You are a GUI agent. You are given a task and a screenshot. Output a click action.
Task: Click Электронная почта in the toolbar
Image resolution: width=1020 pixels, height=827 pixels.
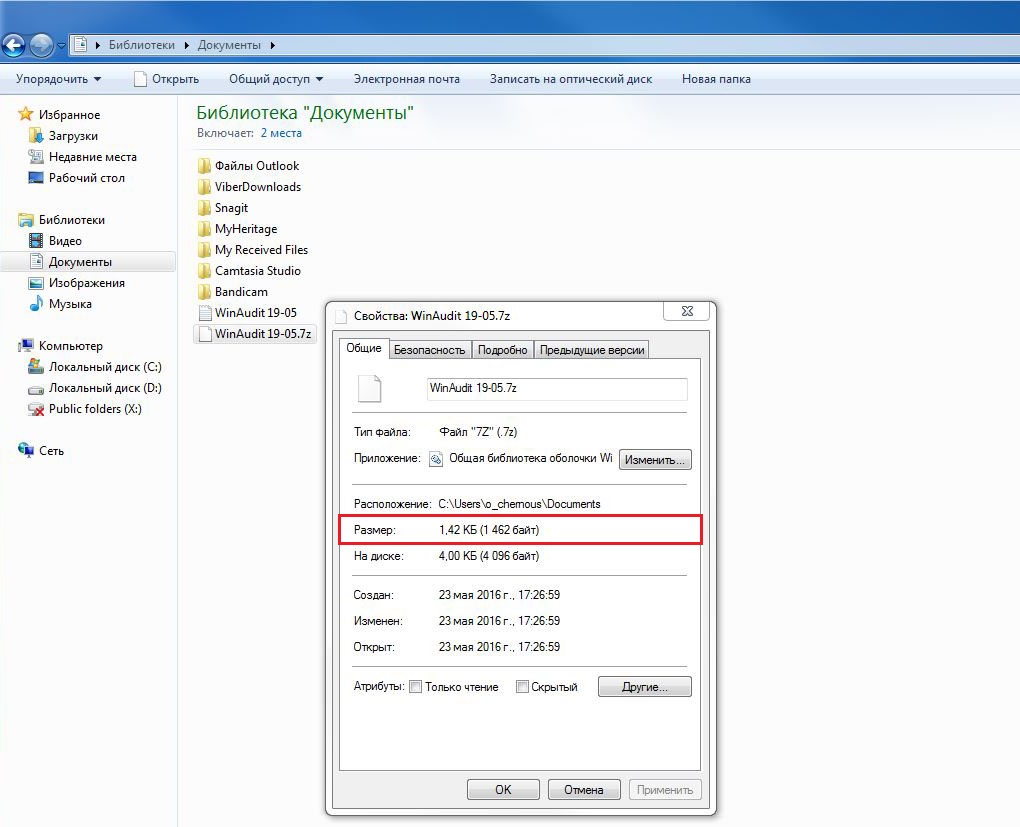pyautogui.click(x=407, y=79)
